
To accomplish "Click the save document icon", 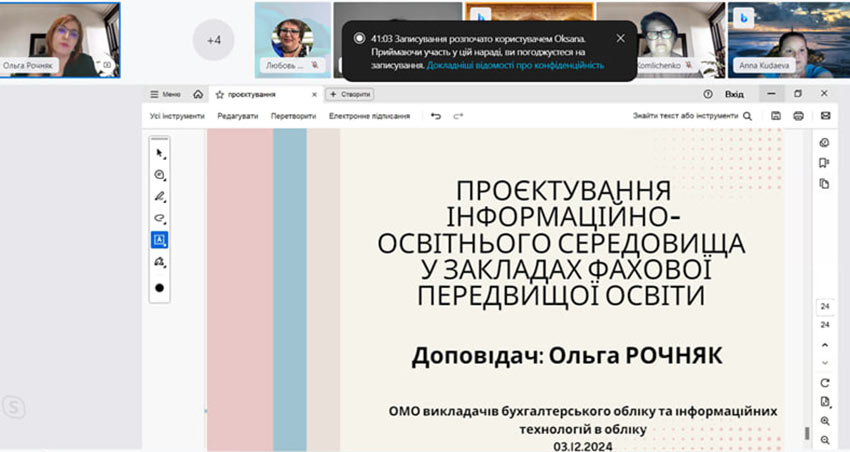I will coord(776,116).
